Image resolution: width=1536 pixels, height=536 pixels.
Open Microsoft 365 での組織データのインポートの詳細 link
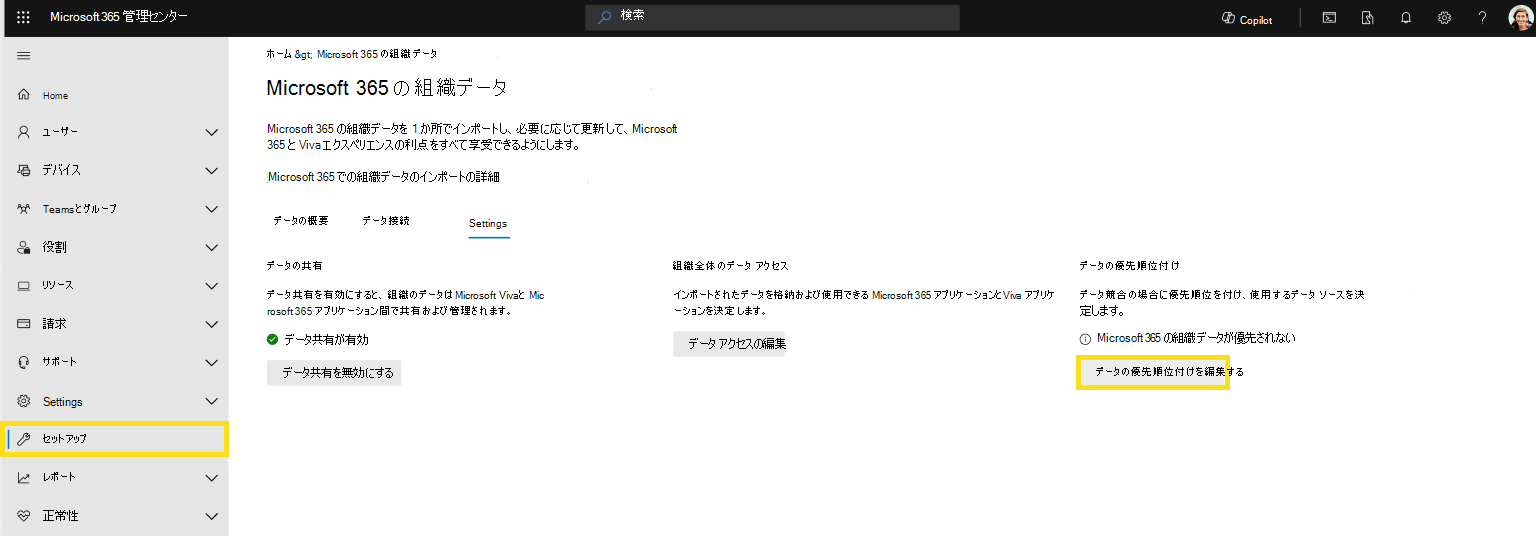click(383, 177)
